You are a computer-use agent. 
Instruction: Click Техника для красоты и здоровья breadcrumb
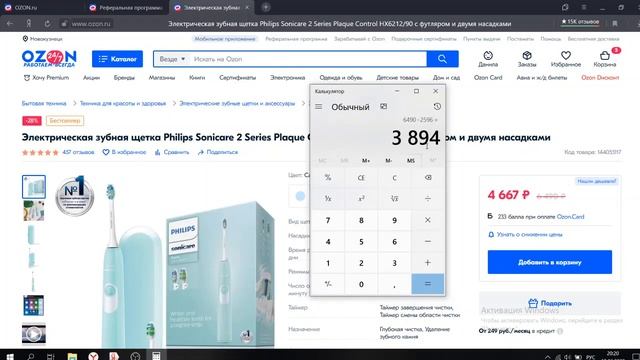click(123, 103)
